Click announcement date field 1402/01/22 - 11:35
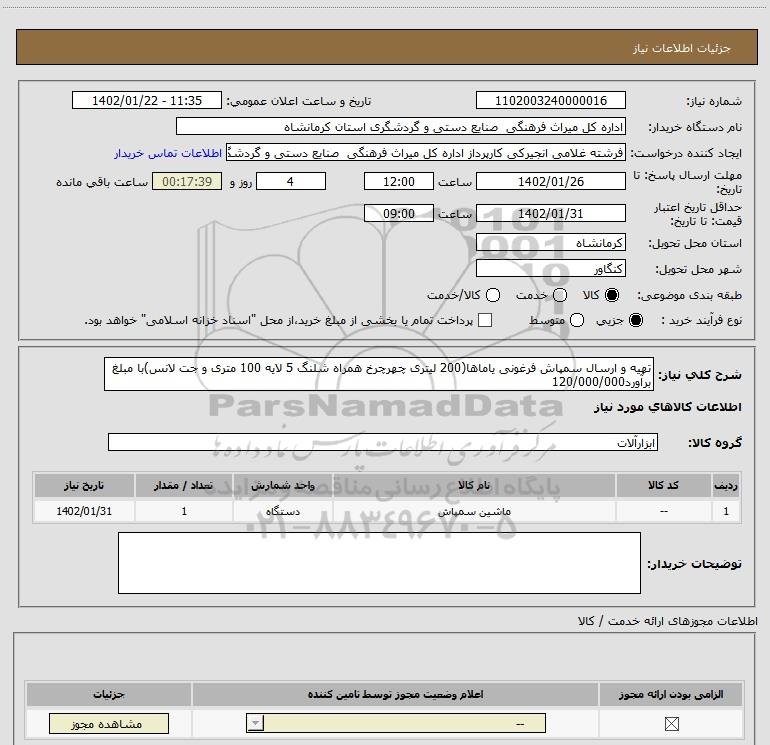 147,100
